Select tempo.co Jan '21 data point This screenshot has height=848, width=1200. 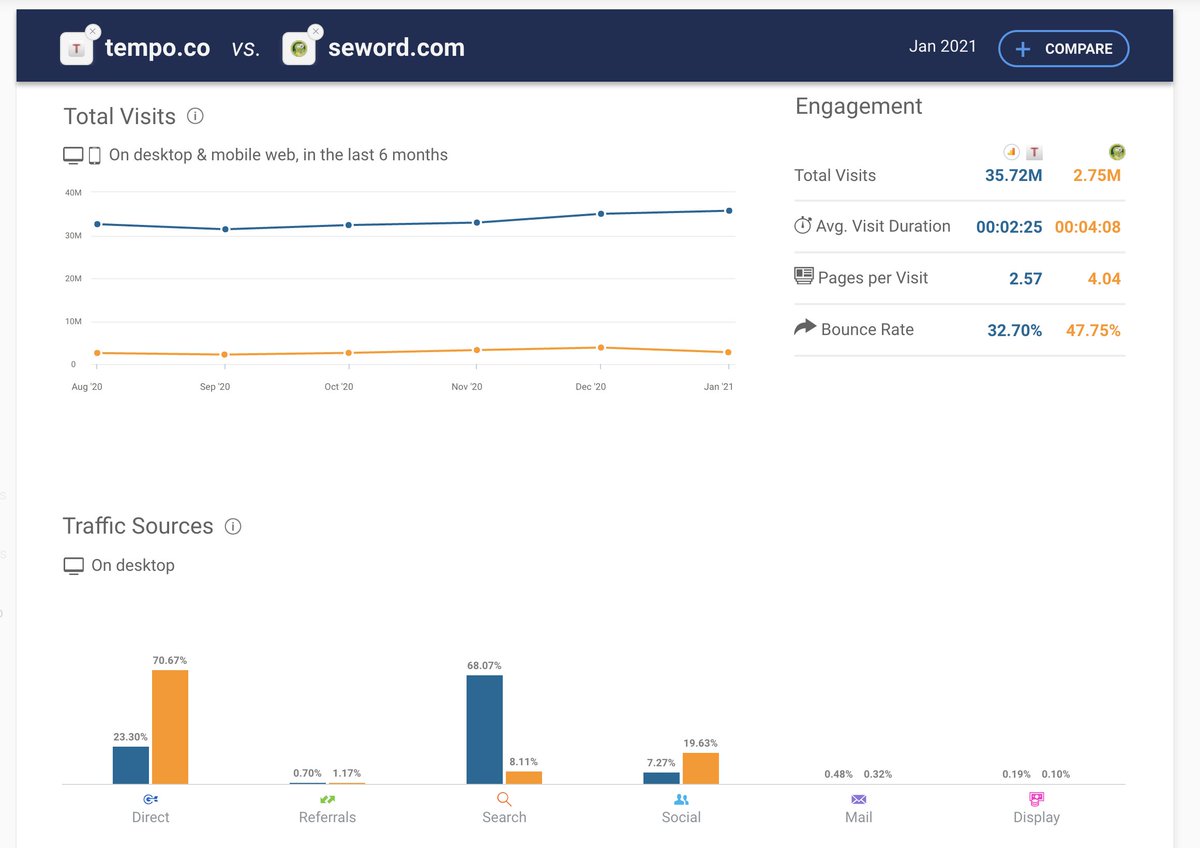(x=729, y=210)
